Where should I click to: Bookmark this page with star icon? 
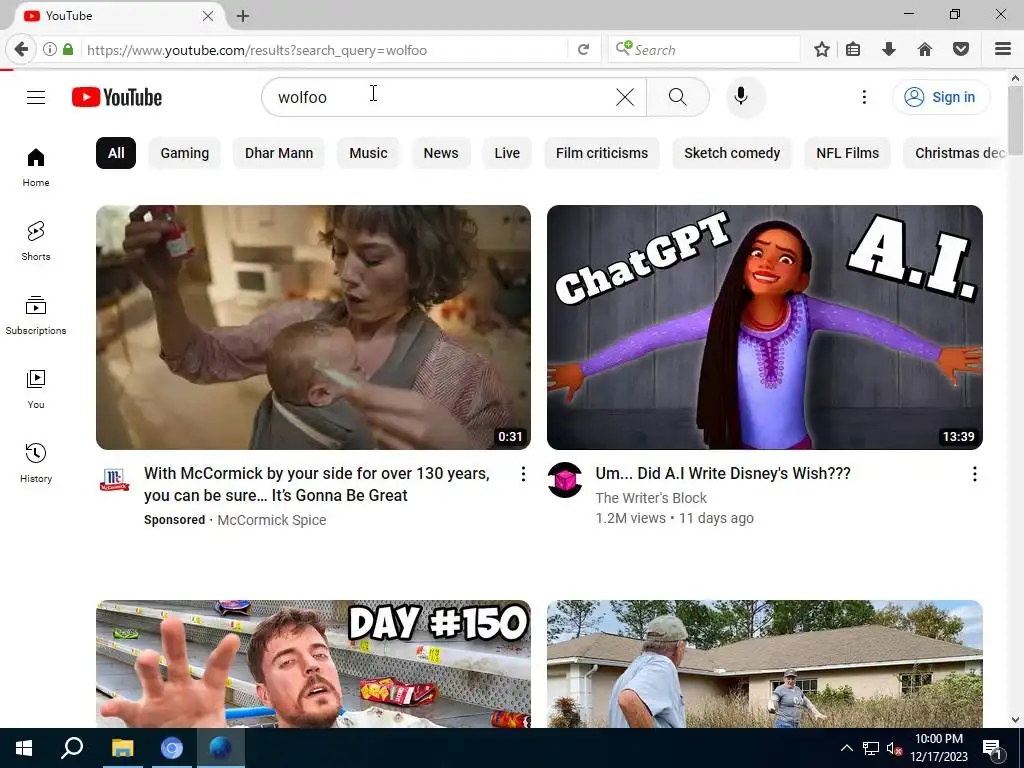(822, 49)
